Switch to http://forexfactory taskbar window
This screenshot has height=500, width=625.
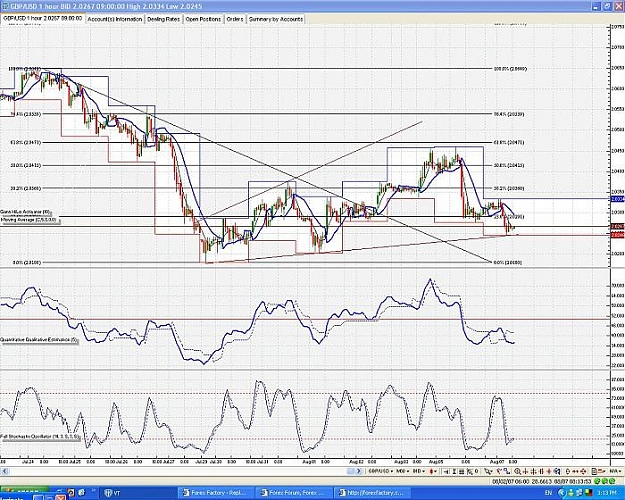(x=372, y=493)
